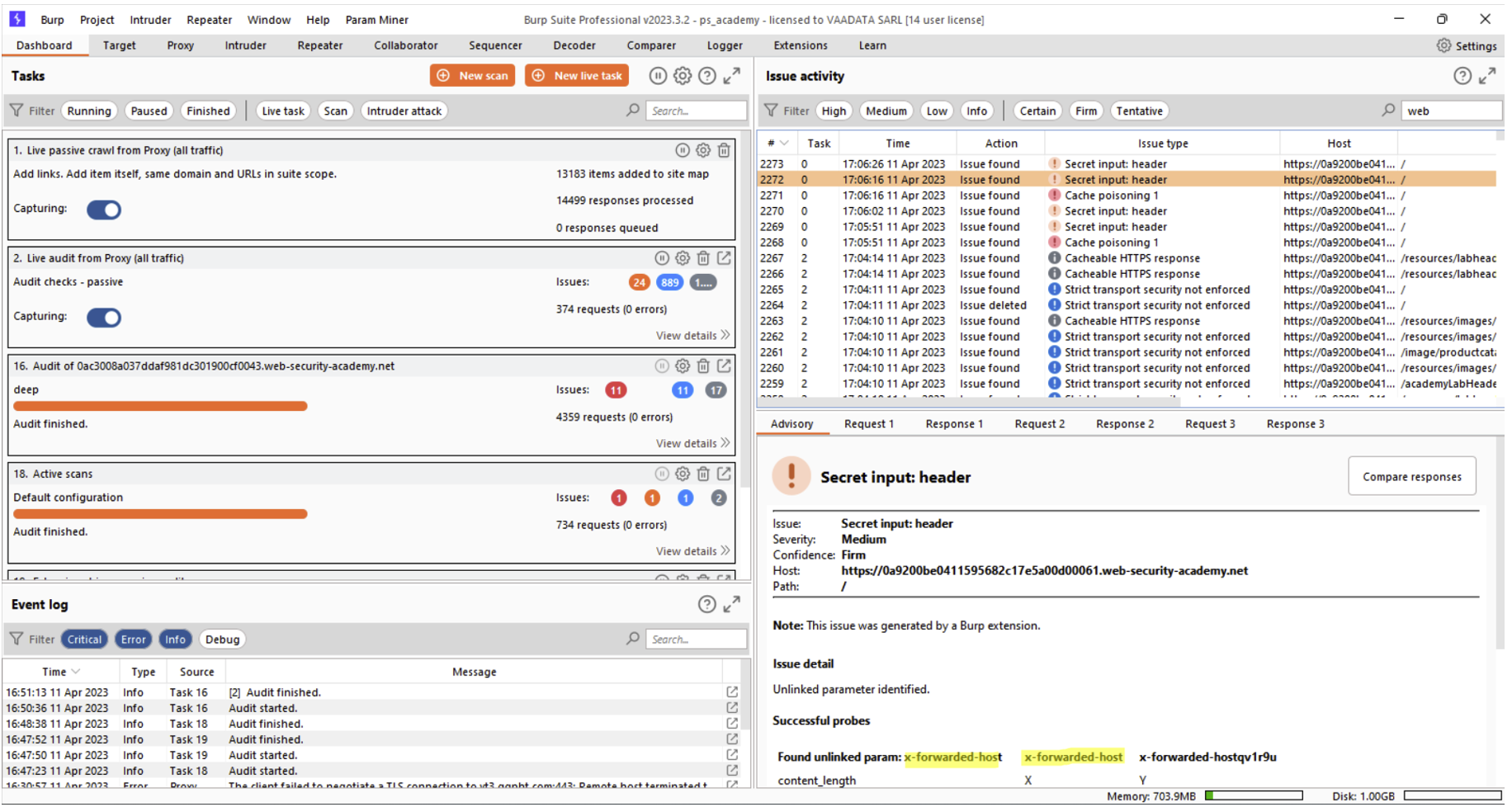Viewport: 1512px width, 807px height.
Task: Delete the Live passive crawl task
Action: (x=723, y=150)
